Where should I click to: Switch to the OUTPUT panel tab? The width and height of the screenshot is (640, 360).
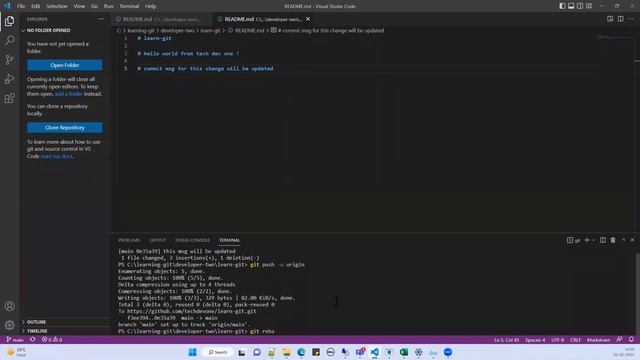click(x=157, y=240)
